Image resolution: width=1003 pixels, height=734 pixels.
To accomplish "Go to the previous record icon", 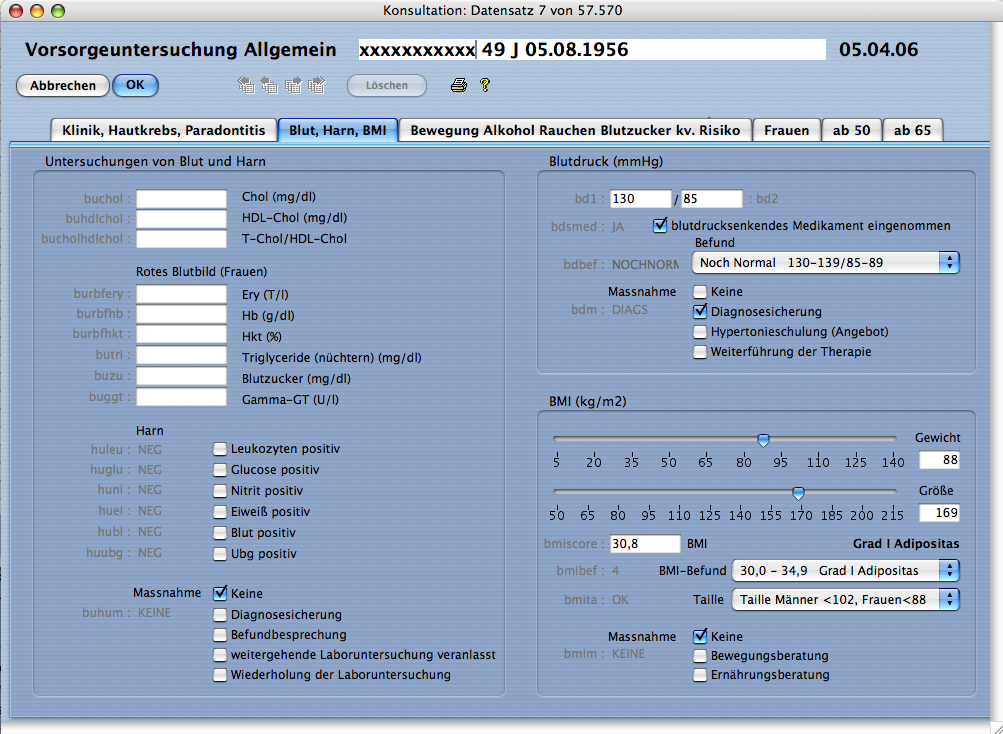I will pos(269,85).
